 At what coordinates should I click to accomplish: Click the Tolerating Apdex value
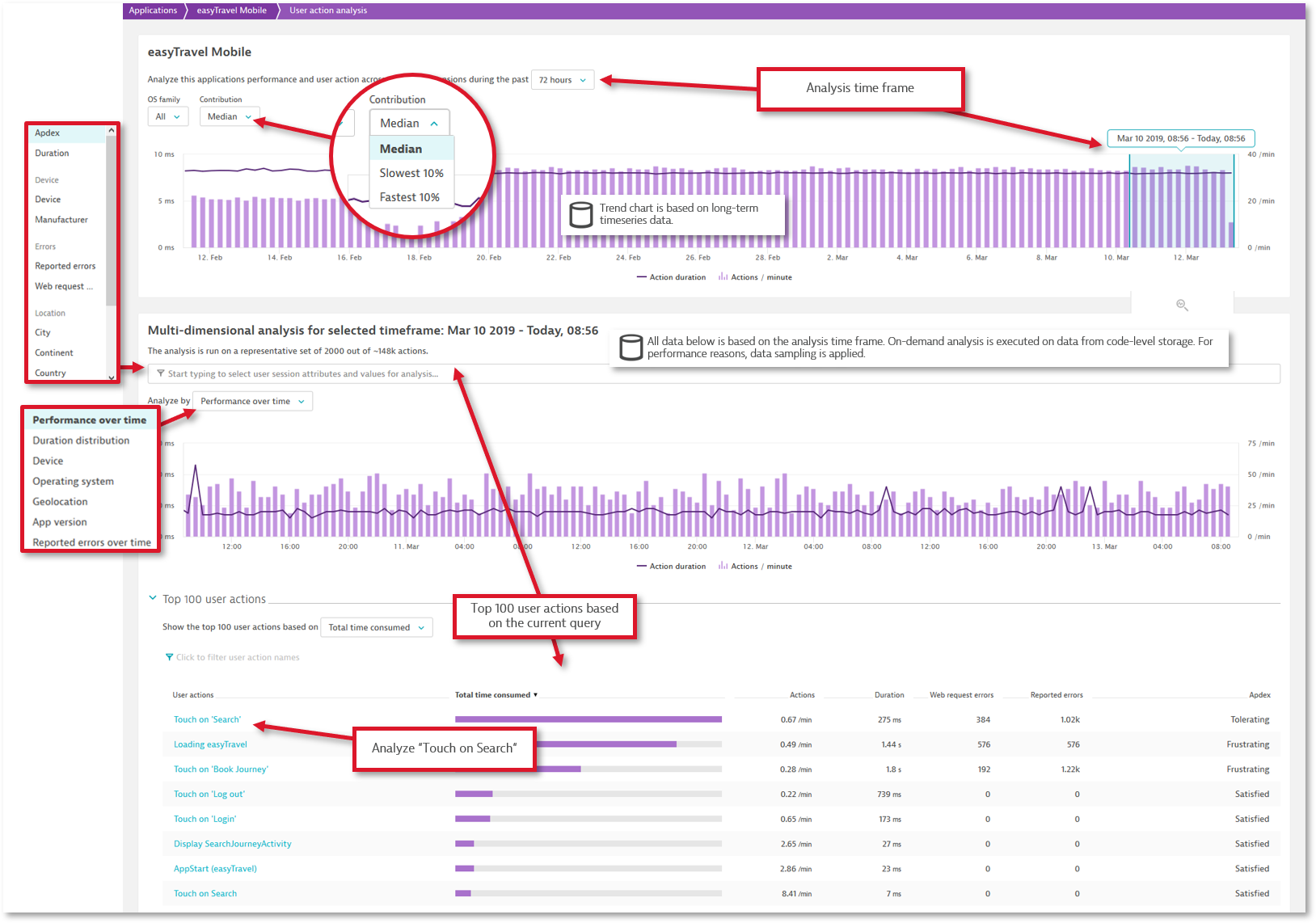(x=1250, y=719)
